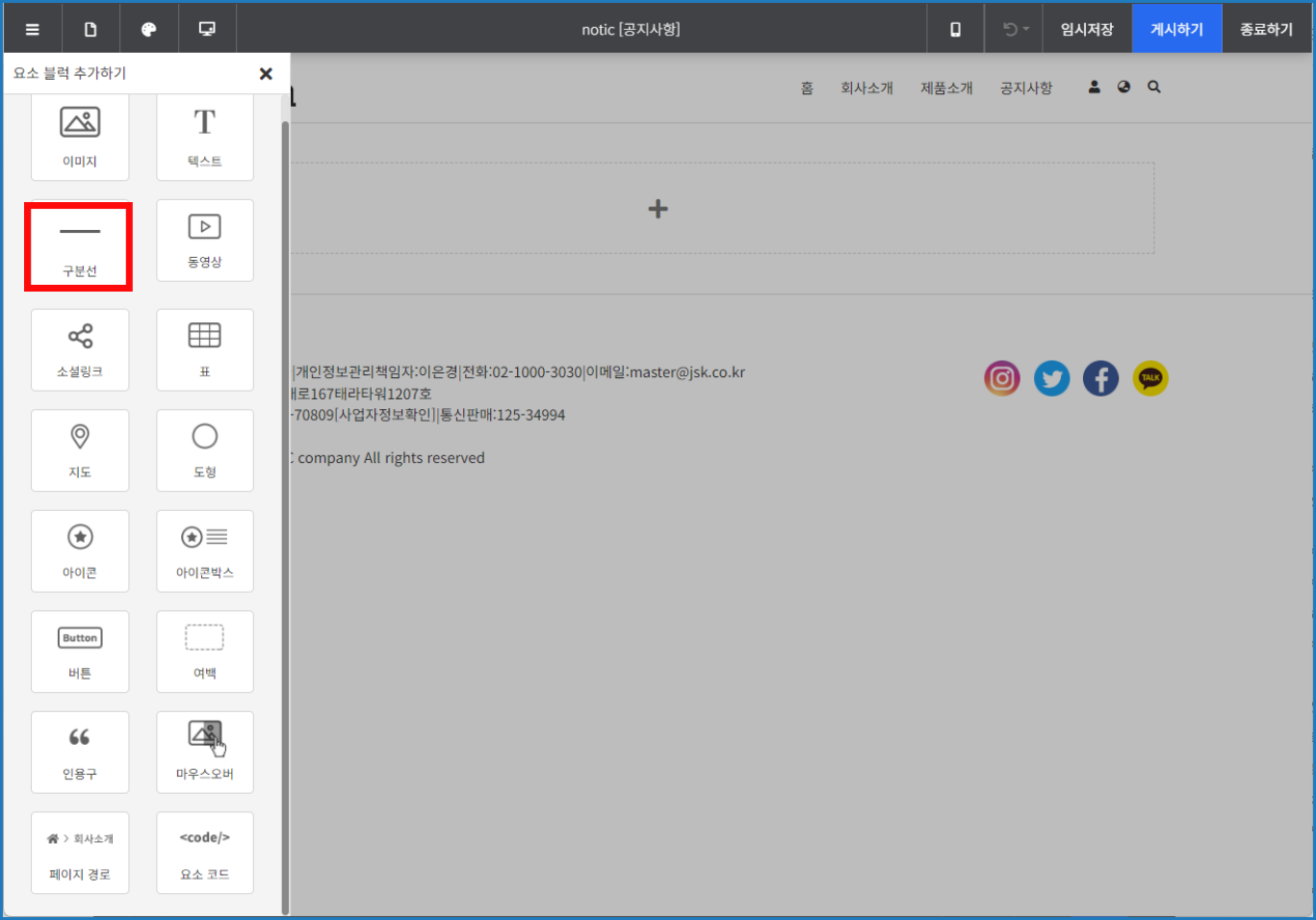This screenshot has height=920, width=1316.
Task: Click 게시하기 to publish the page
Action: tap(1176, 29)
